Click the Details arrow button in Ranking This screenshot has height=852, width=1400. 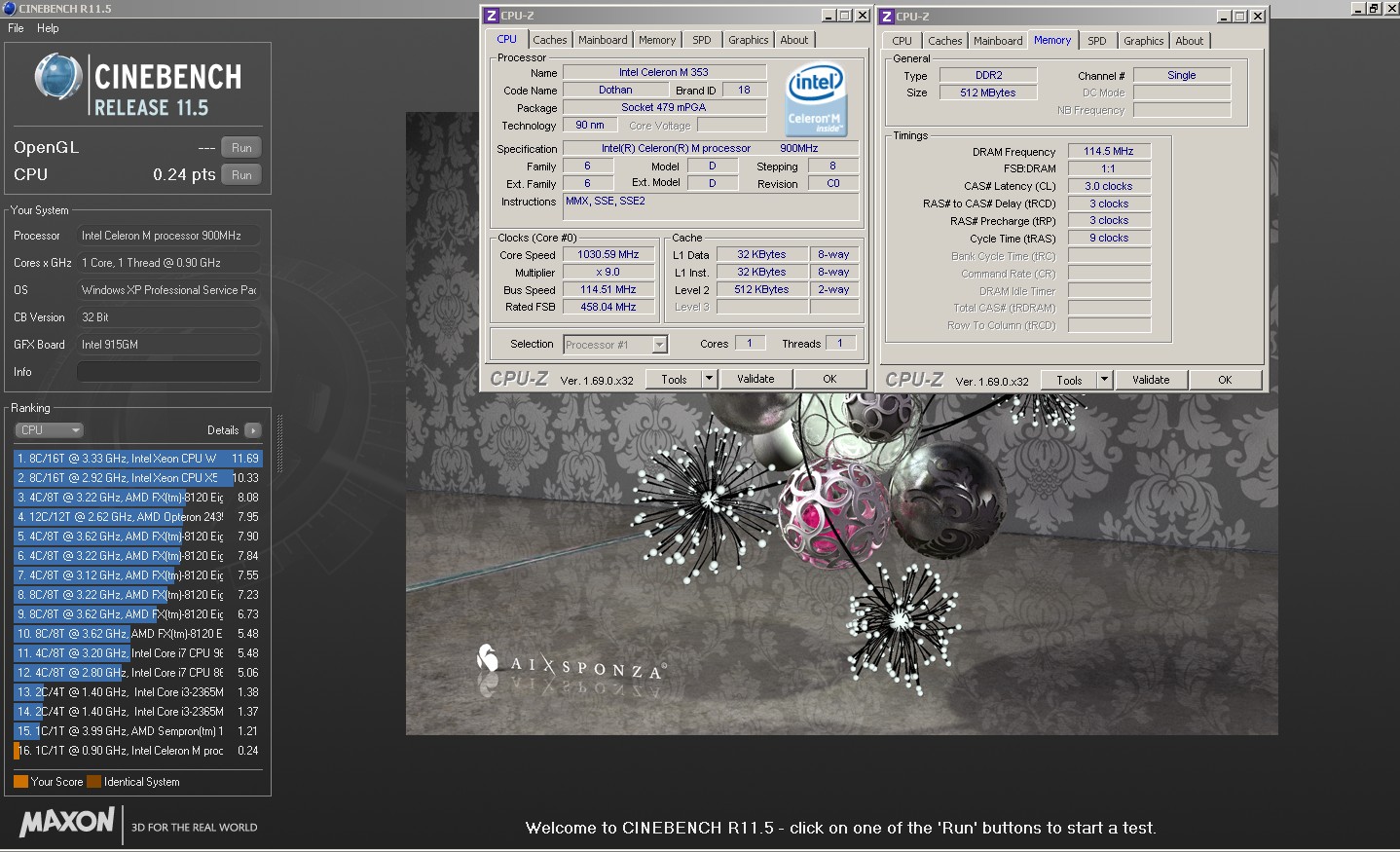pos(252,430)
